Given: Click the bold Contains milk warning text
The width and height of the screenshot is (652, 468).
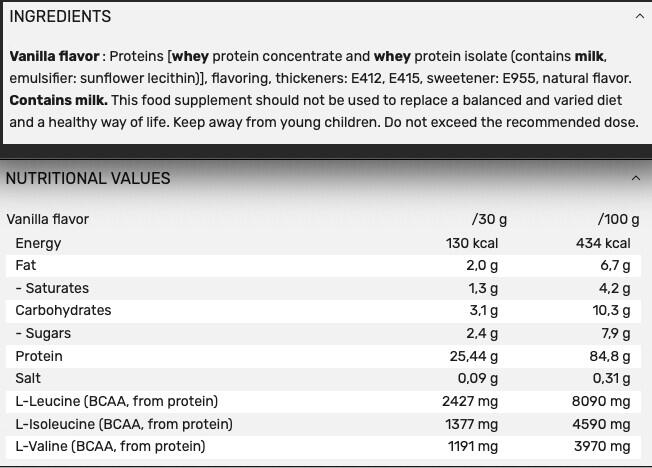Looking at the screenshot, I should click(58, 100).
